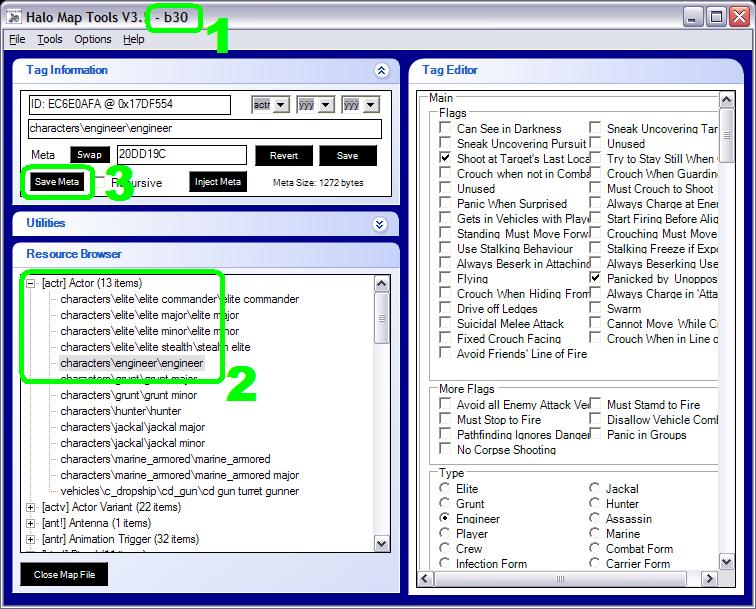
Task: Uncheck Panicked by Unopposable flag
Action: [x=595, y=278]
